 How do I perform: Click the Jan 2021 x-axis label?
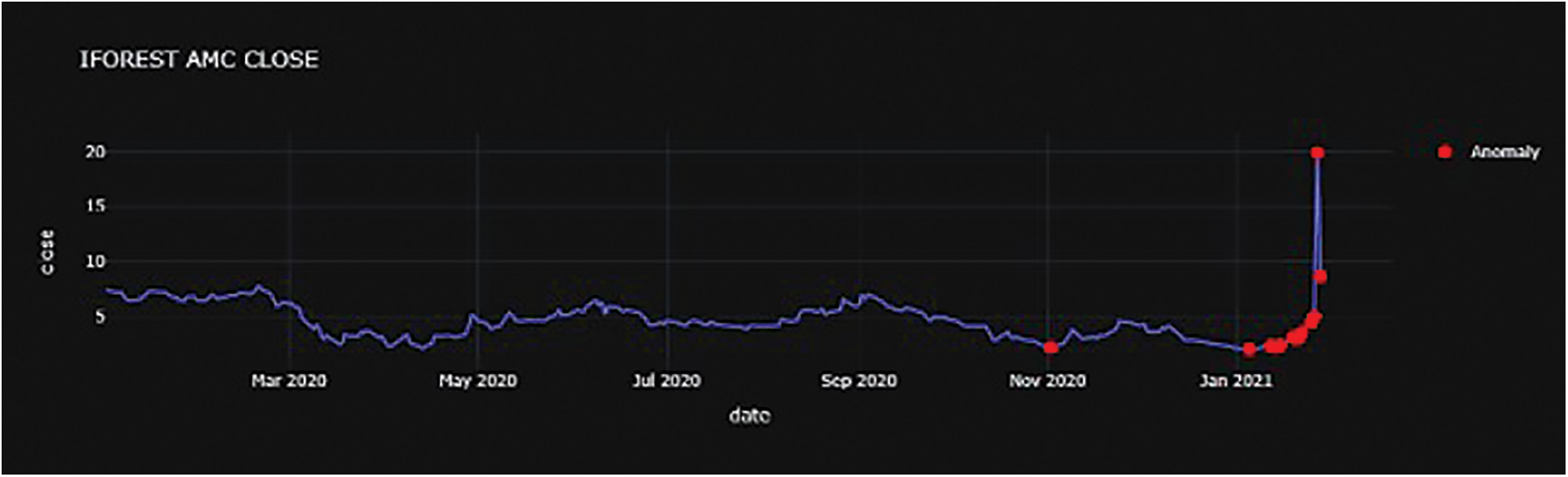[x=1236, y=380]
